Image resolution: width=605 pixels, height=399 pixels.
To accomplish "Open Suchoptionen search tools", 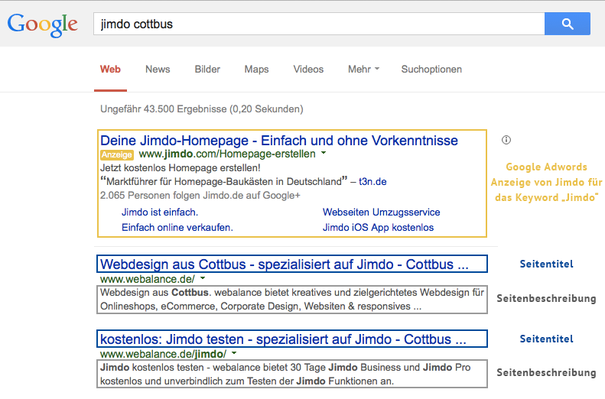I will point(431,69).
